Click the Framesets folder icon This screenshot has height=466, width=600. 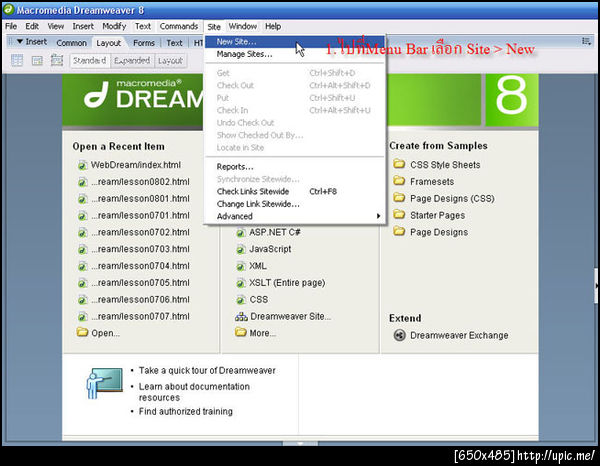pyautogui.click(x=399, y=181)
